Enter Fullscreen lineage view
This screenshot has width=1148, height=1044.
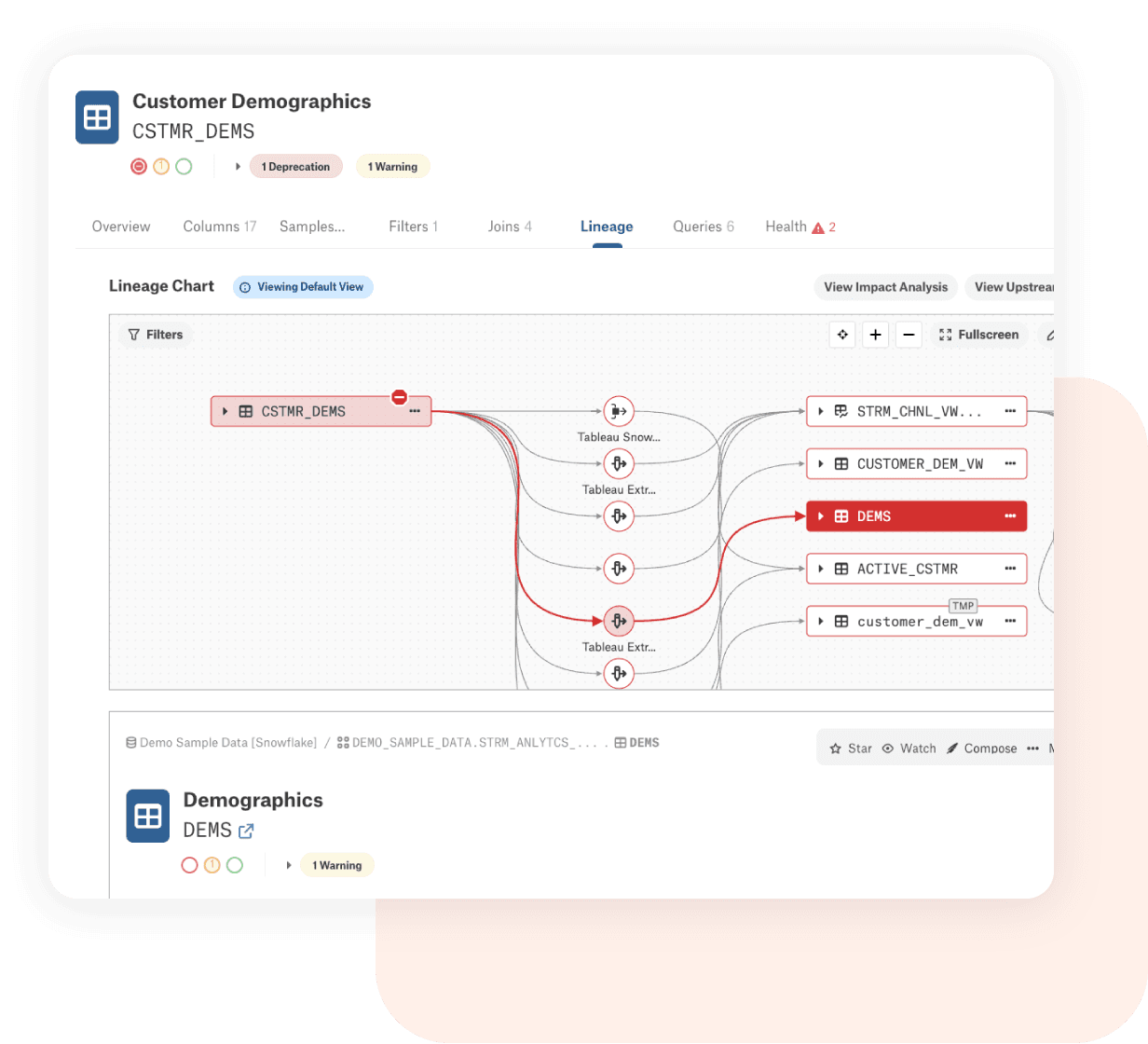click(978, 335)
